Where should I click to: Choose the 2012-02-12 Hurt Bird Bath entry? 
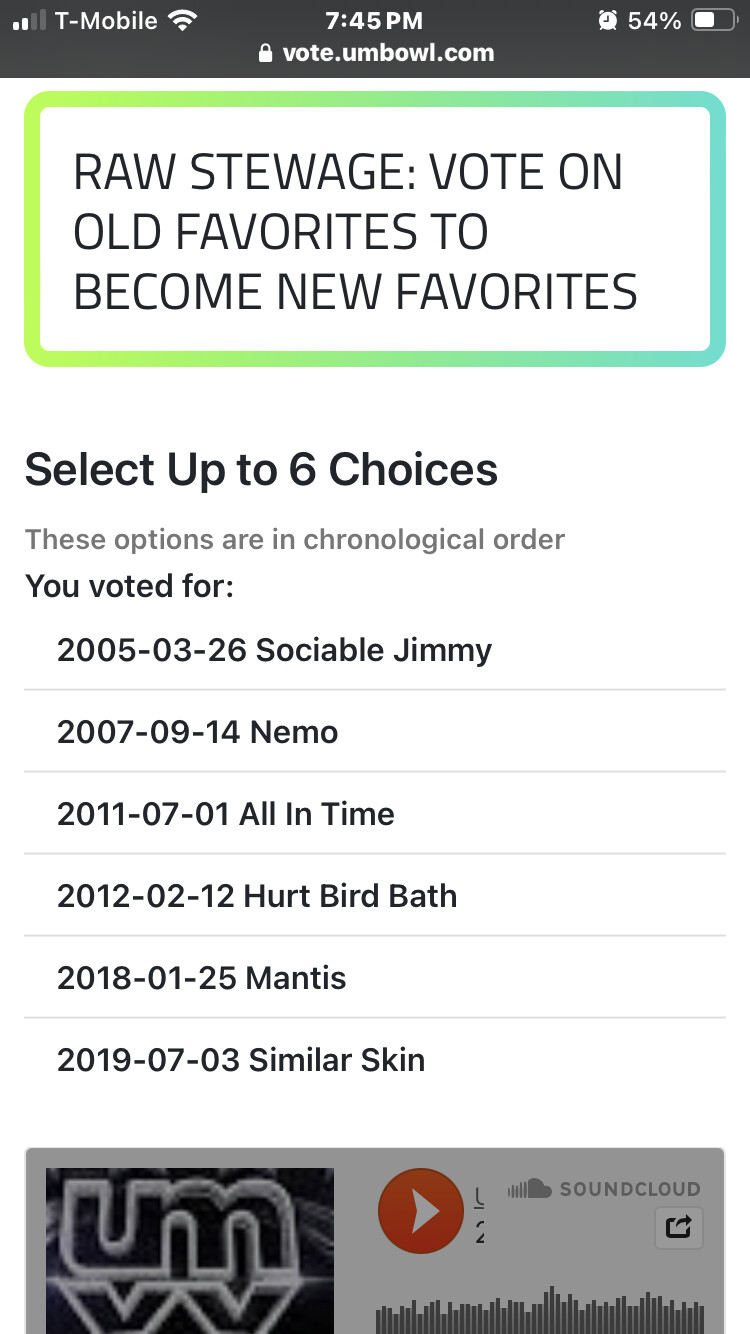(257, 896)
